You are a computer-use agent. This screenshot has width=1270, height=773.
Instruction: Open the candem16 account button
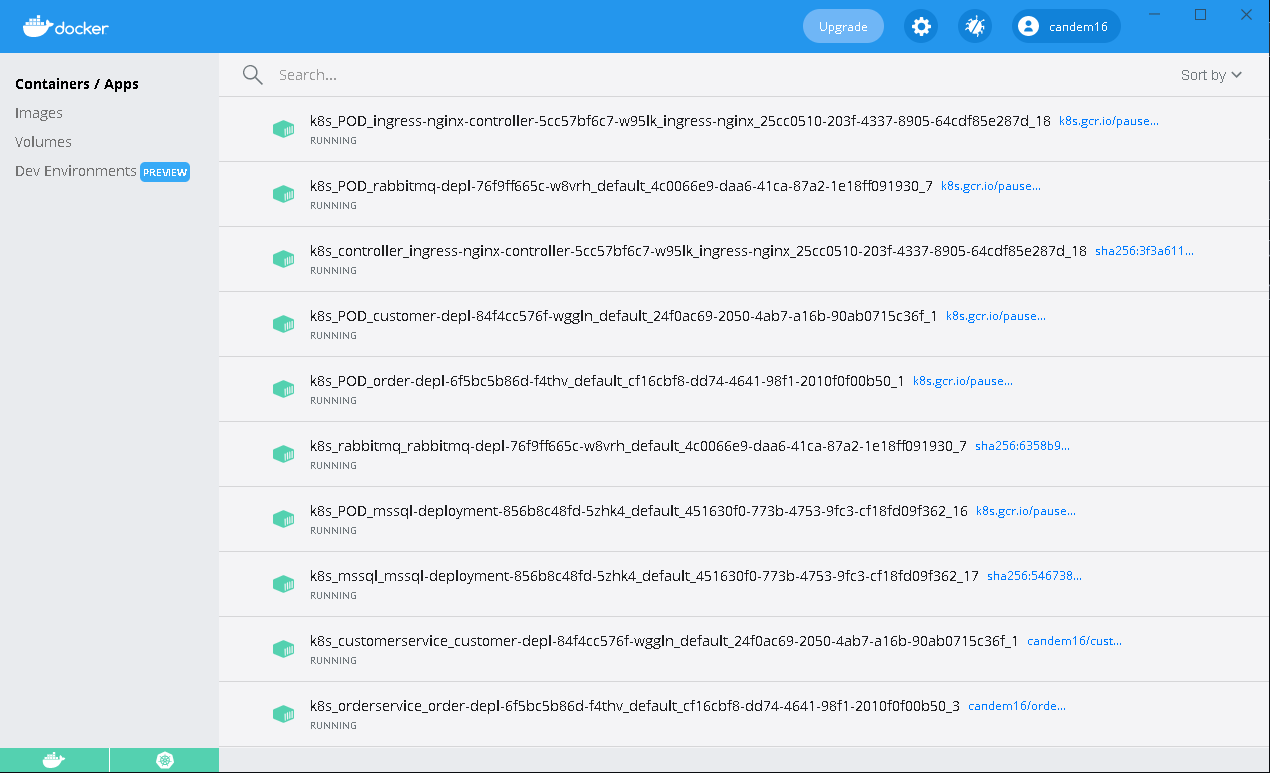[x=1066, y=27]
